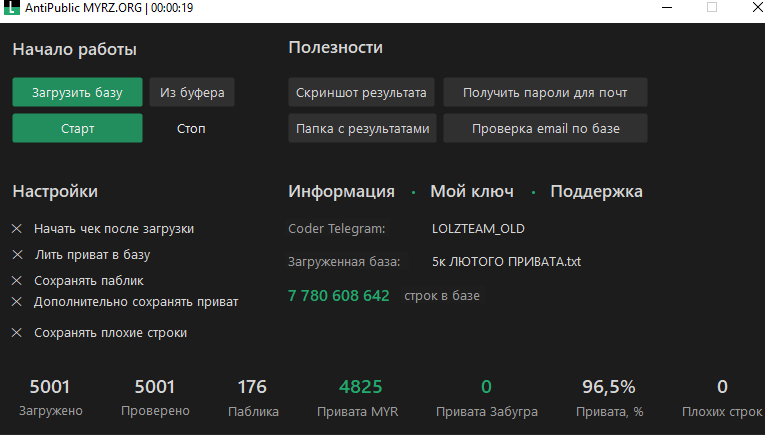Switch to the 'Информация' tab
This screenshot has width=765, height=435.
pyautogui.click(x=342, y=191)
